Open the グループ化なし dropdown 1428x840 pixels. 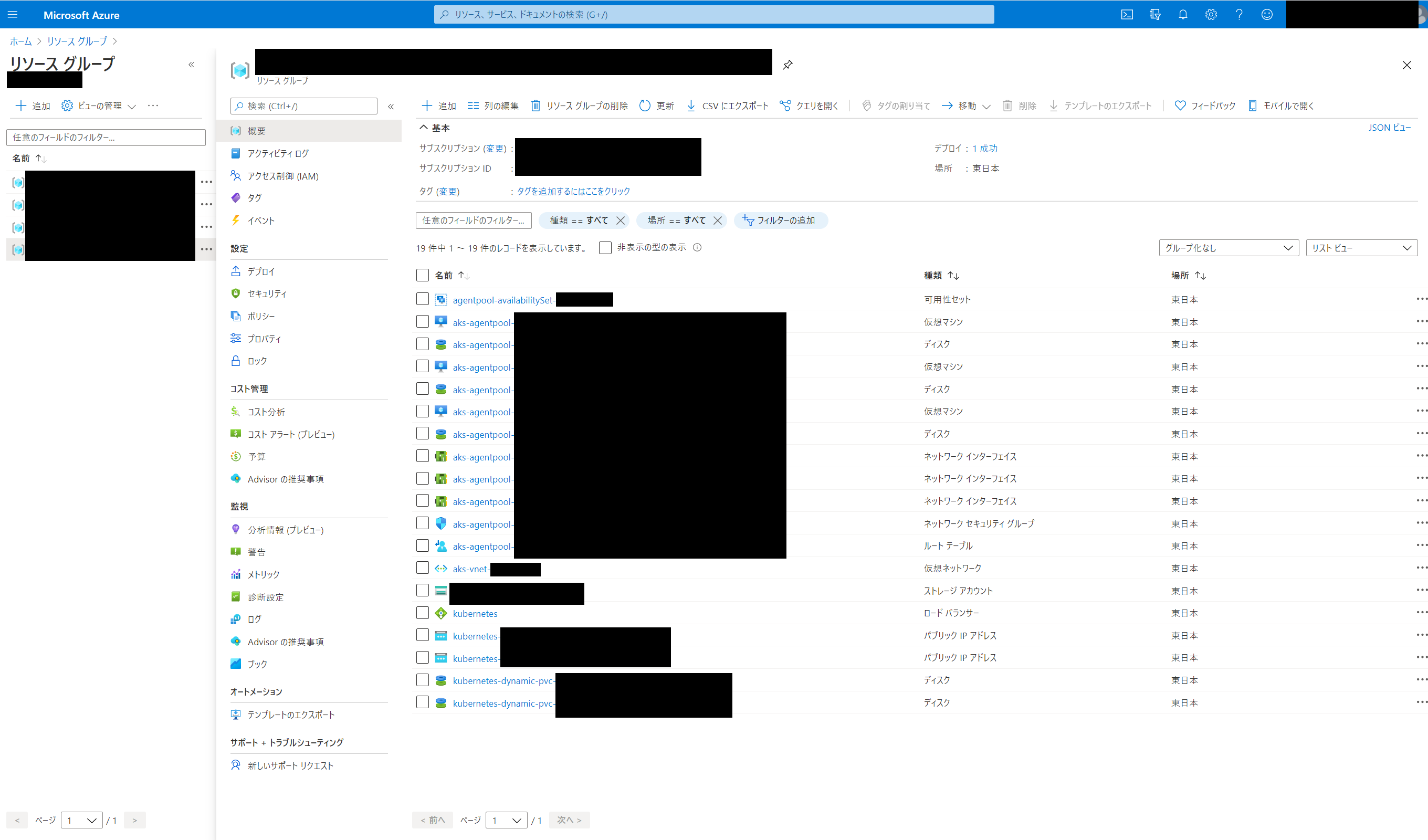pos(1228,248)
